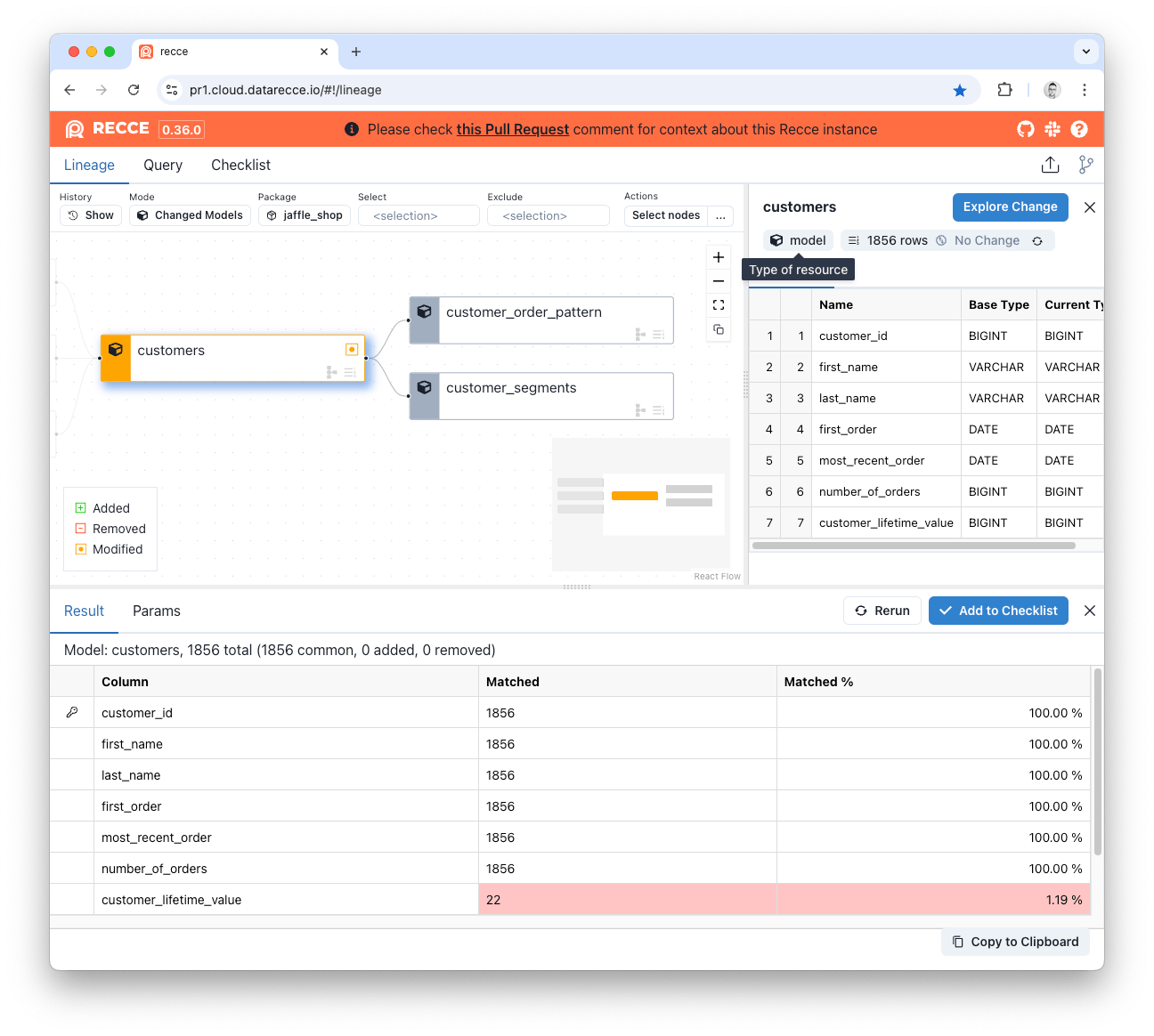Open the GitHub icon in header
Viewport: 1154px width, 1036px height.
1026,129
